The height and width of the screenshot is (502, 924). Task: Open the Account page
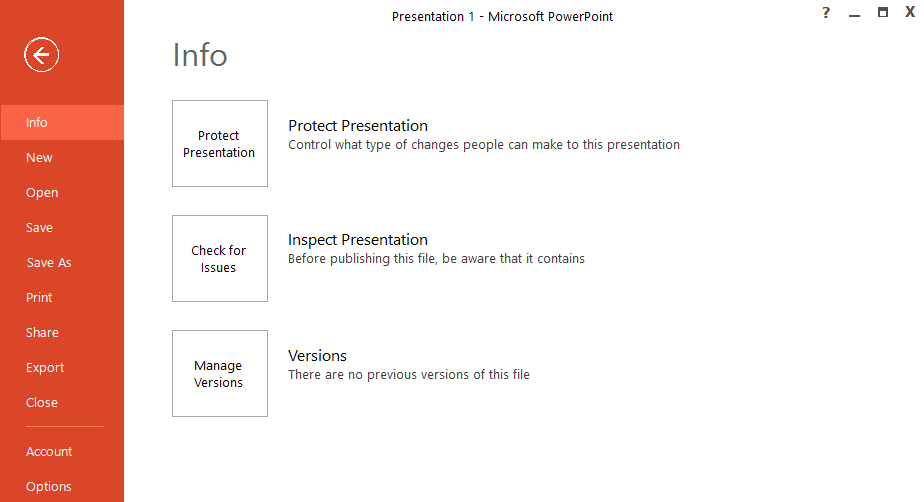pos(49,452)
